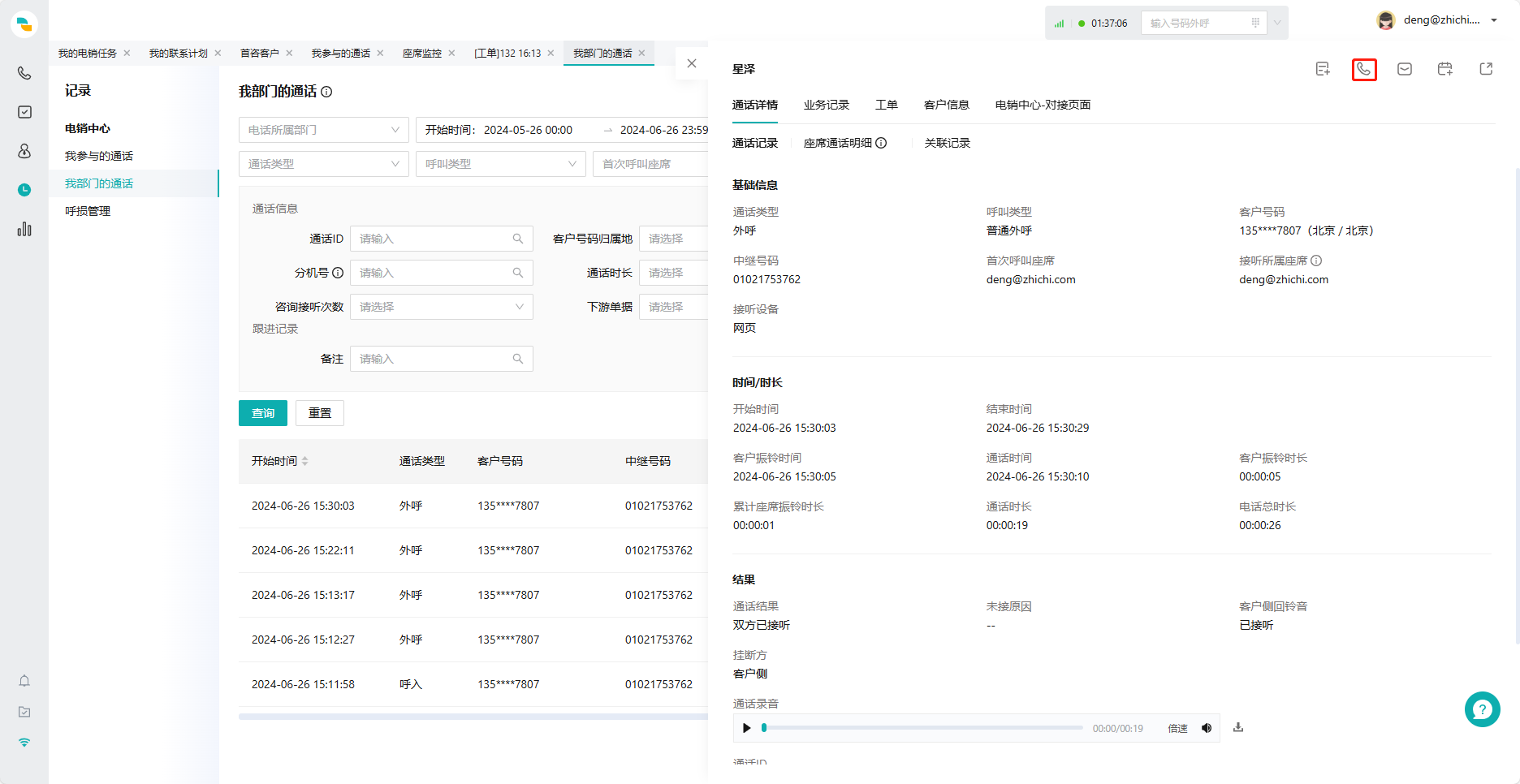Viewport: 1520px width, 784px height.
Task: Expand the 呼叫类型 filter dropdown
Action: (501, 164)
